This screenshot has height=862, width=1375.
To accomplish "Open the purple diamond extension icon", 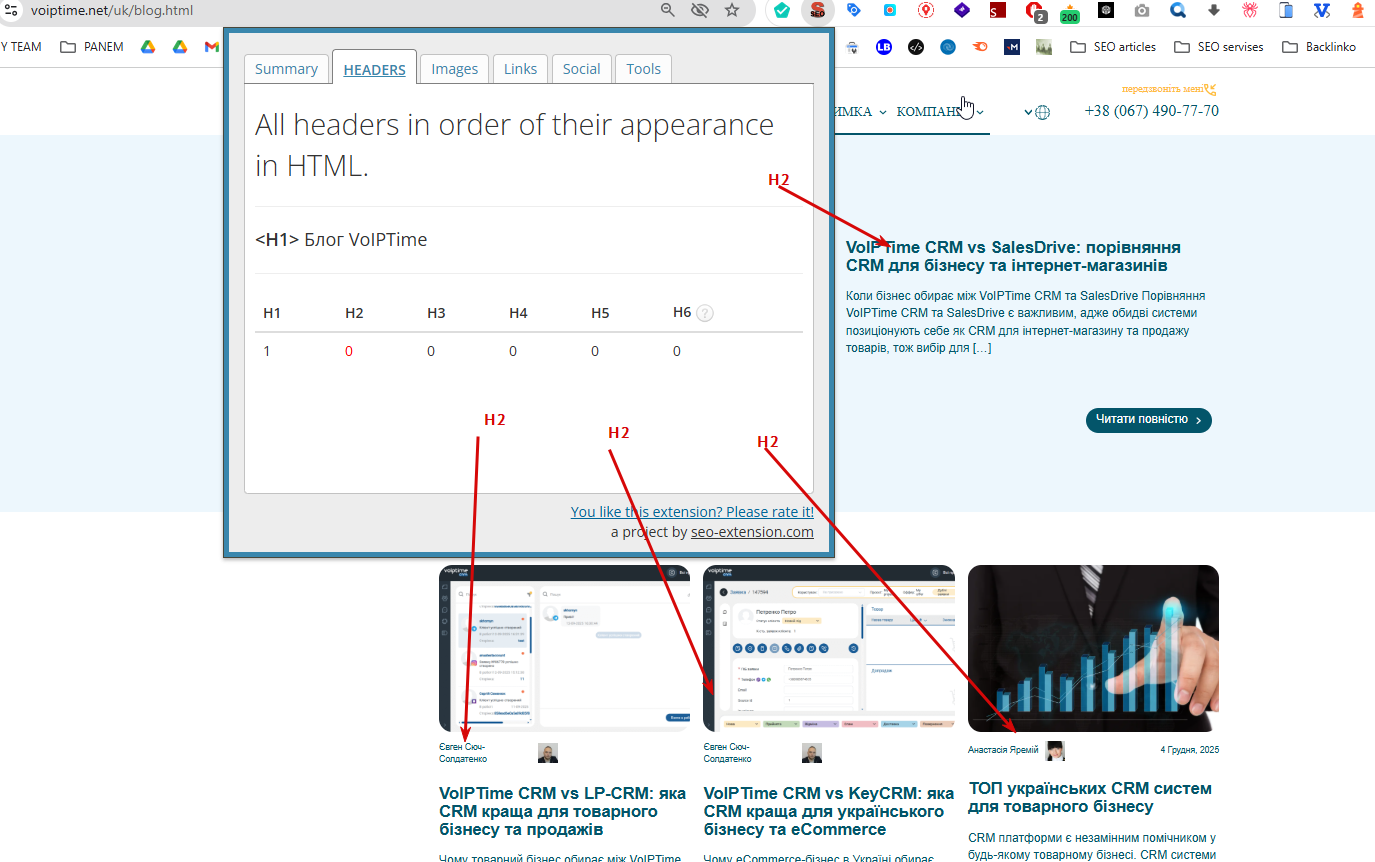I will [961, 10].
